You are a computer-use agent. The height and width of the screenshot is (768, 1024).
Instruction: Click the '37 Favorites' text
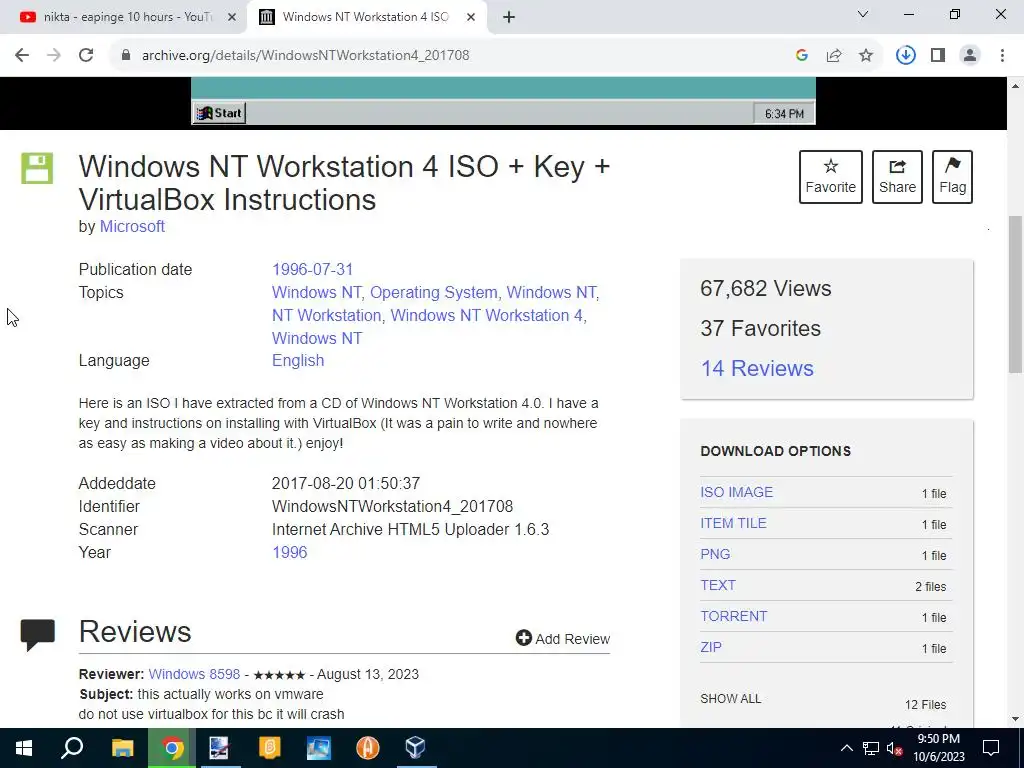[x=760, y=328]
